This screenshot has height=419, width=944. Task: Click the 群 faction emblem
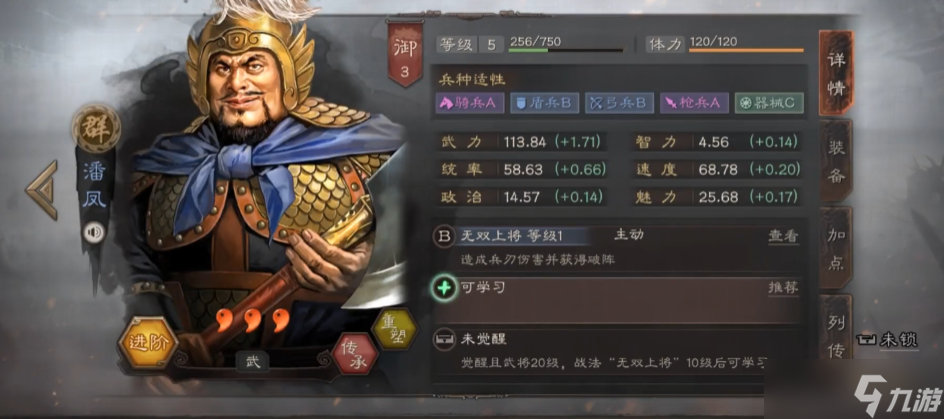point(96,128)
